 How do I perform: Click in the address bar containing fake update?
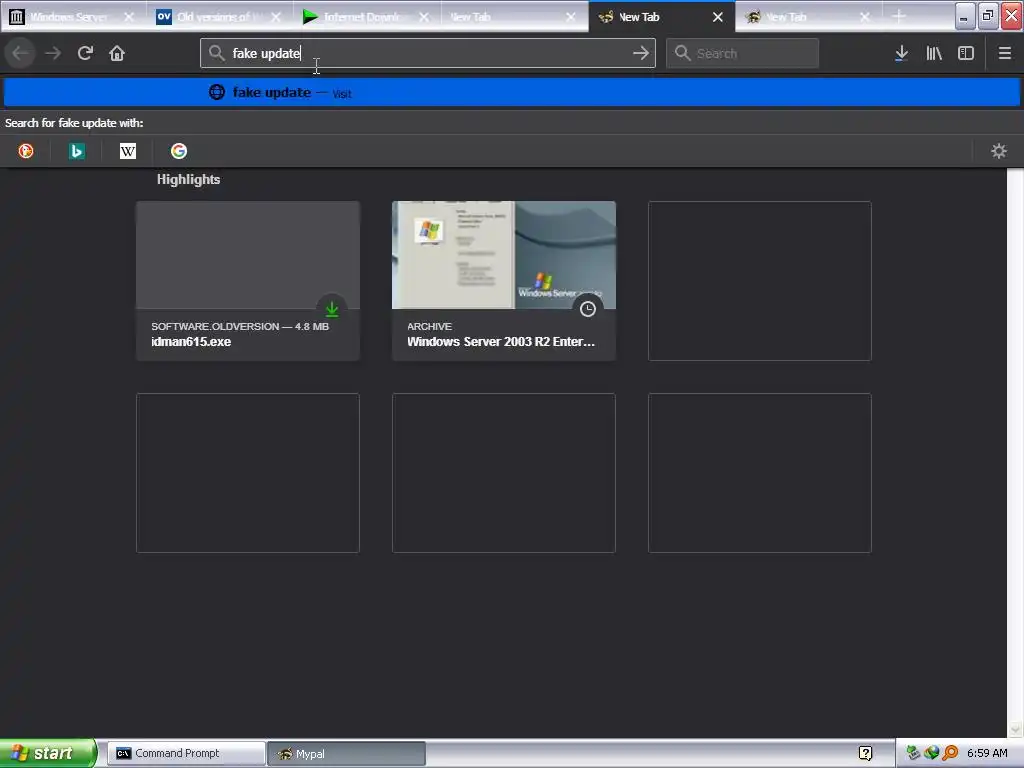point(428,53)
